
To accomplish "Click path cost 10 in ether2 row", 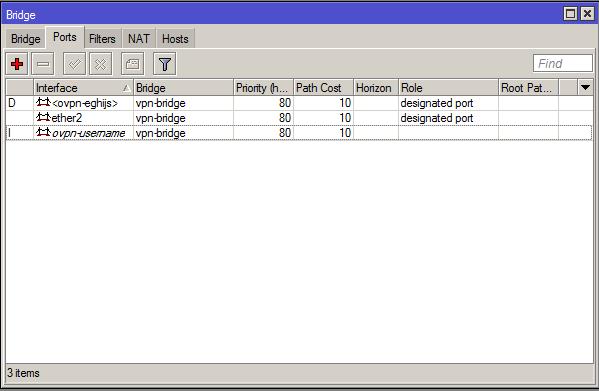I will [x=345, y=118].
